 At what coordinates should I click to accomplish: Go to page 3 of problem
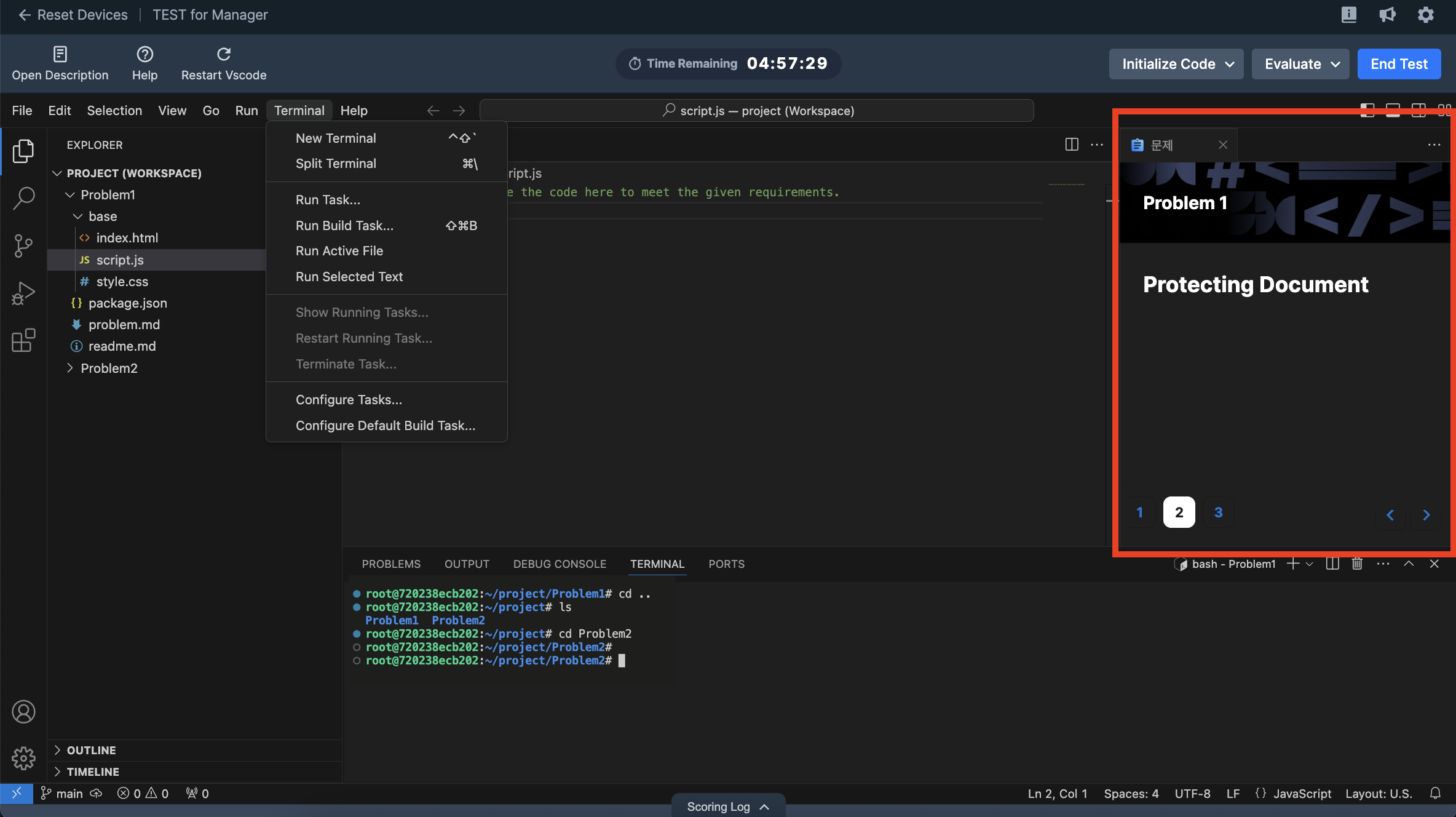tap(1218, 512)
